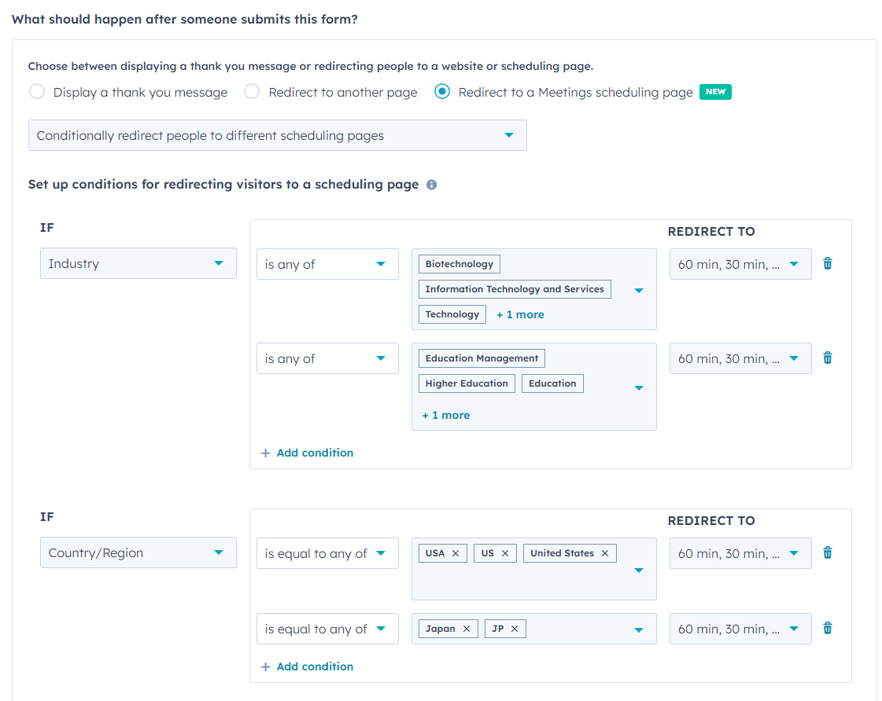Add condition under Country/Region rule
Viewport: 882px width, 701px height.
coord(307,667)
